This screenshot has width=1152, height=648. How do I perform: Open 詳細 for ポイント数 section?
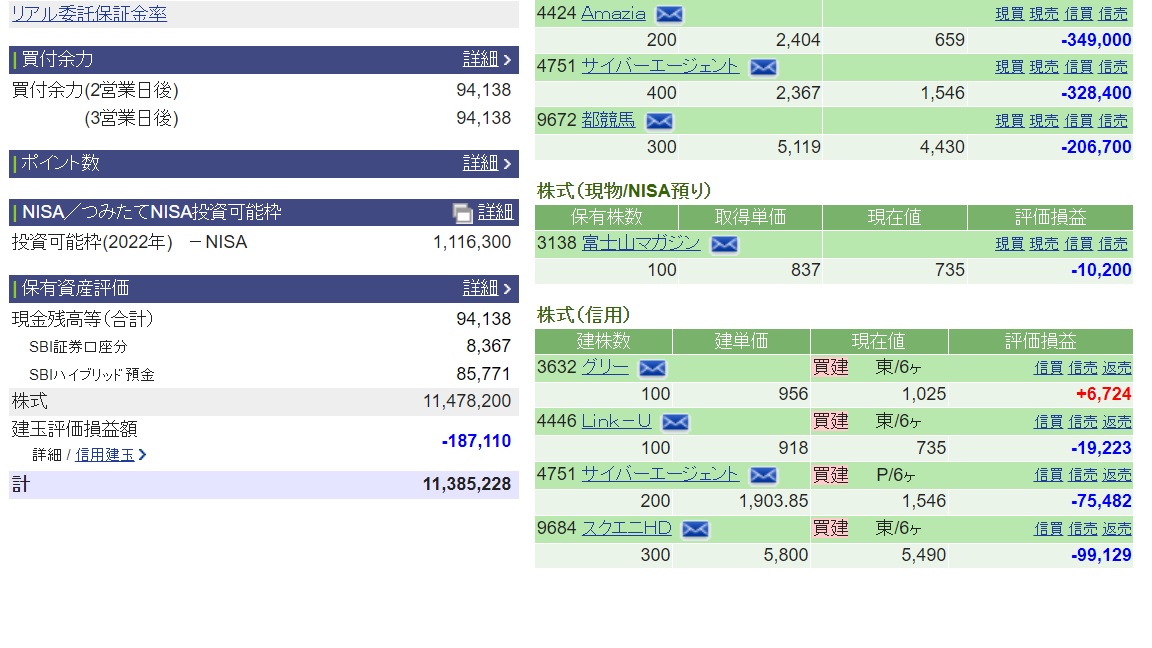486,163
